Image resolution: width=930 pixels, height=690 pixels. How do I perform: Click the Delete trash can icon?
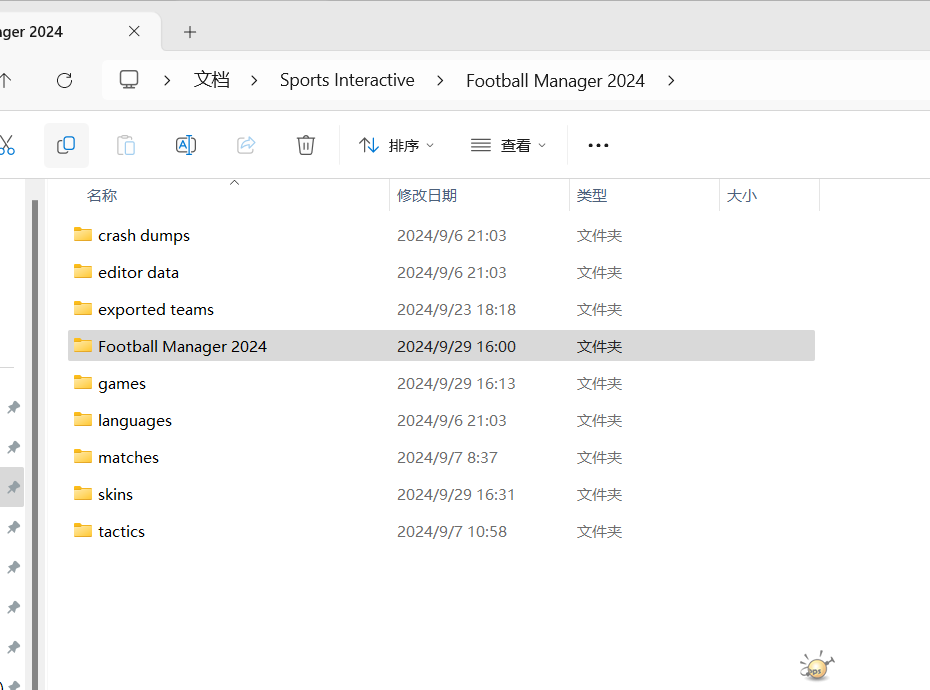click(x=306, y=145)
